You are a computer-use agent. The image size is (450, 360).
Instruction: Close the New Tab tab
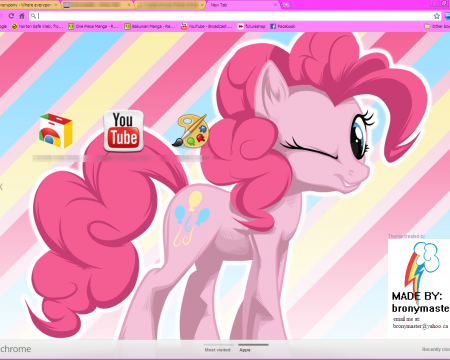click(275, 5)
